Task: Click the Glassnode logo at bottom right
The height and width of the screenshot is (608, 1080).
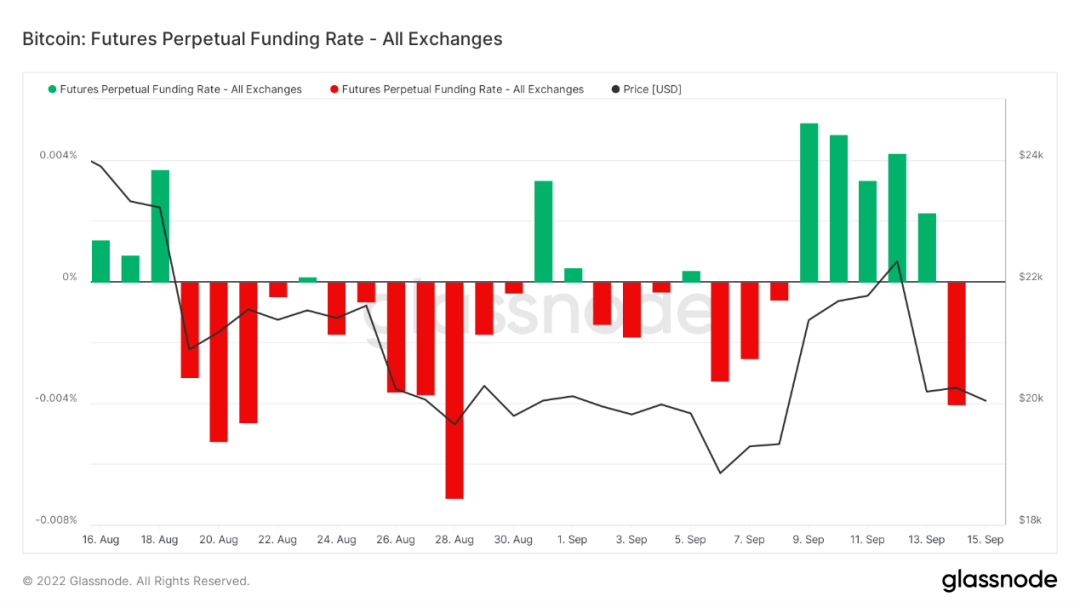Action: tap(998, 580)
